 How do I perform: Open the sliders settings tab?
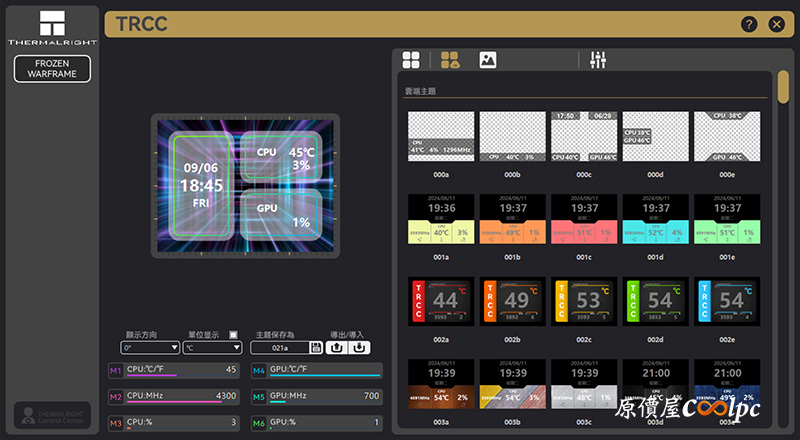(x=598, y=60)
